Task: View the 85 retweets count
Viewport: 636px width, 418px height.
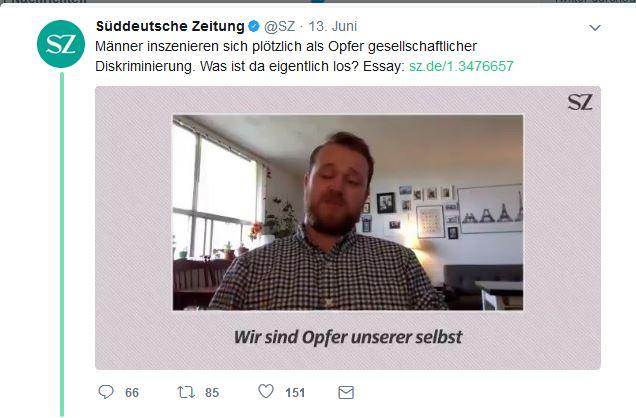Action: [212, 392]
